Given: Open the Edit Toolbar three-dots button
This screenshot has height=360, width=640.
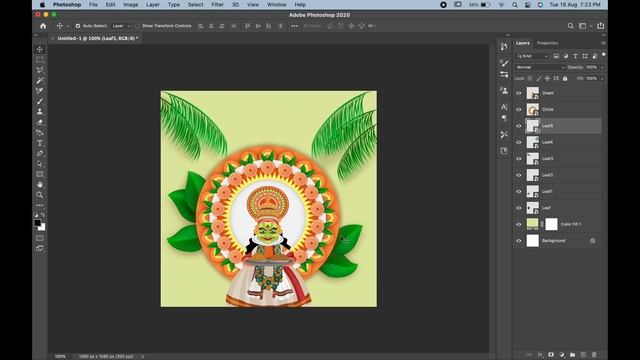Looking at the screenshot, I should 40,205.
